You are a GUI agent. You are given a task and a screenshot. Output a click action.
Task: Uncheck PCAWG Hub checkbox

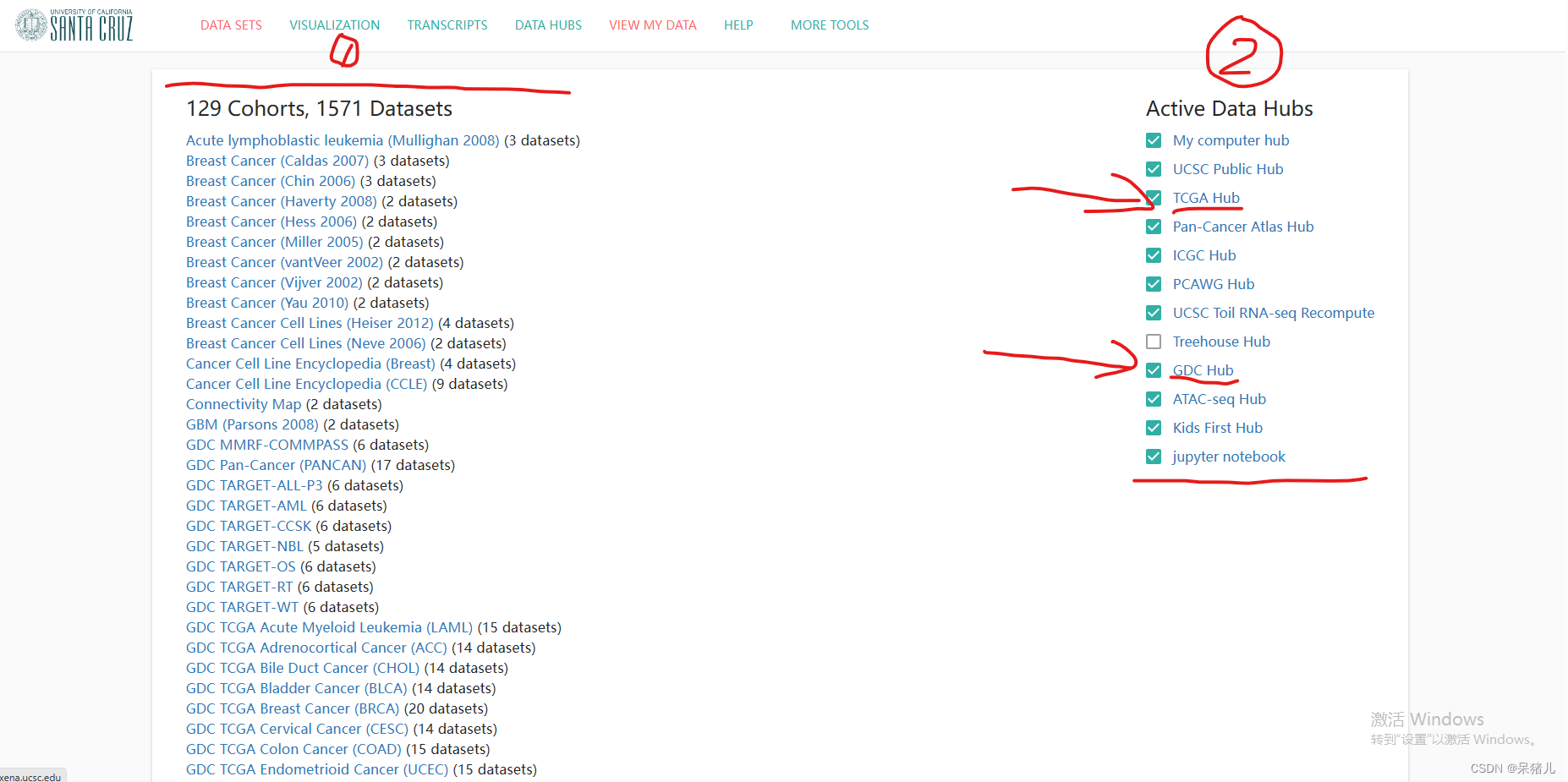point(1154,284)
